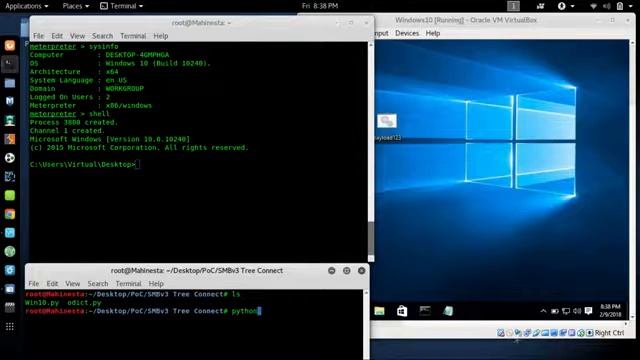Show all applications grid in the dock
640x360 pixels.
tap(10, 327)
